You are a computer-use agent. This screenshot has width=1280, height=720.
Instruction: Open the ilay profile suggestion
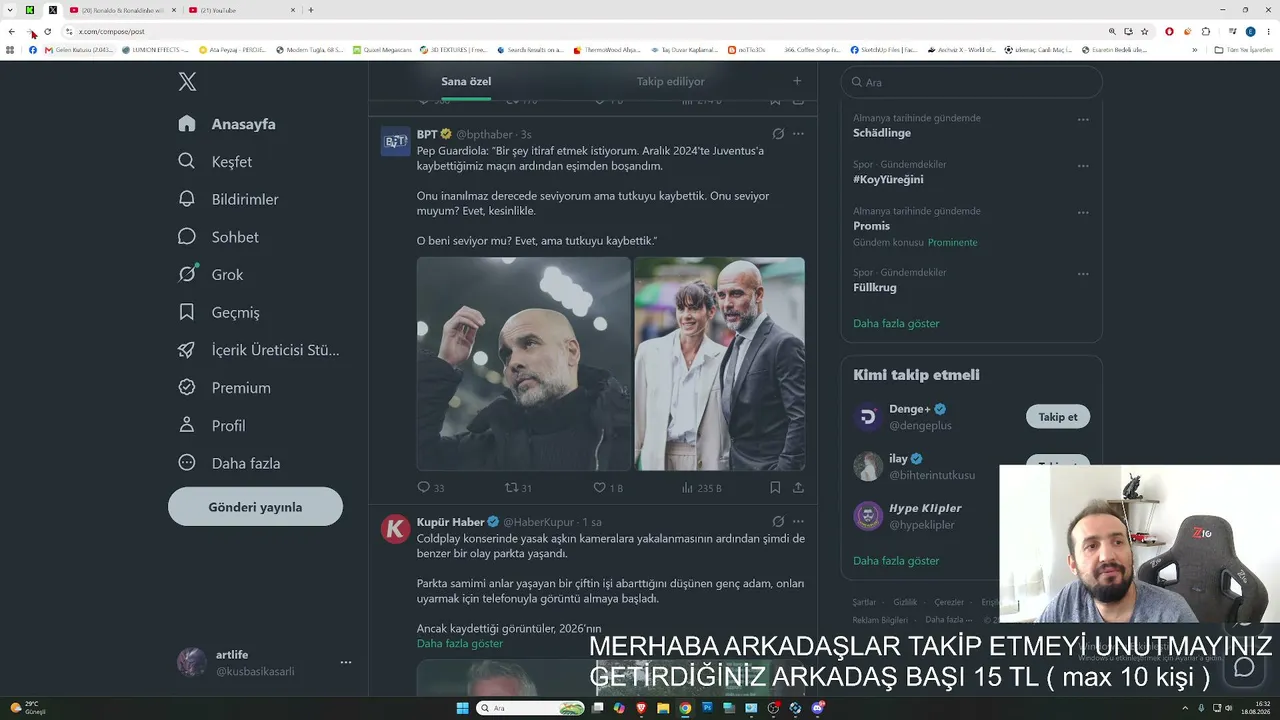tap(898, 459)
